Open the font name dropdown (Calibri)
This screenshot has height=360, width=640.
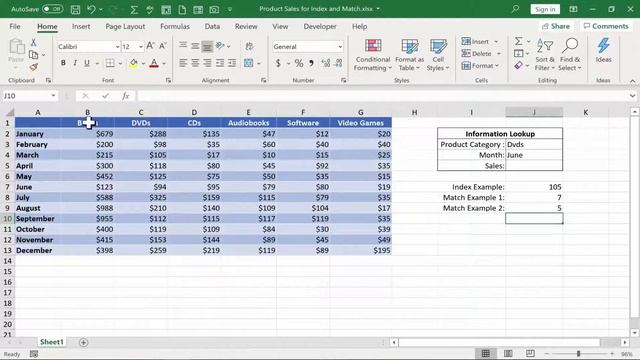117,47
